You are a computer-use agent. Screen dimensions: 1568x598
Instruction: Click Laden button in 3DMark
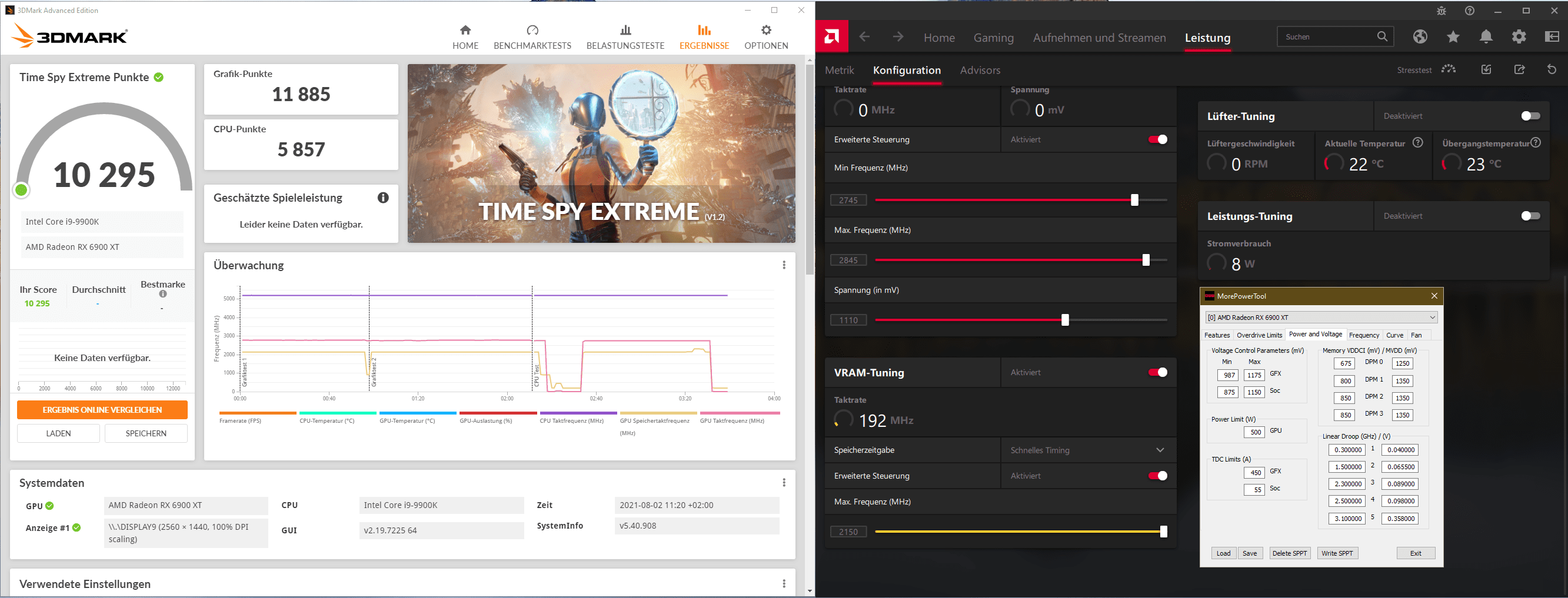[58, 433]
